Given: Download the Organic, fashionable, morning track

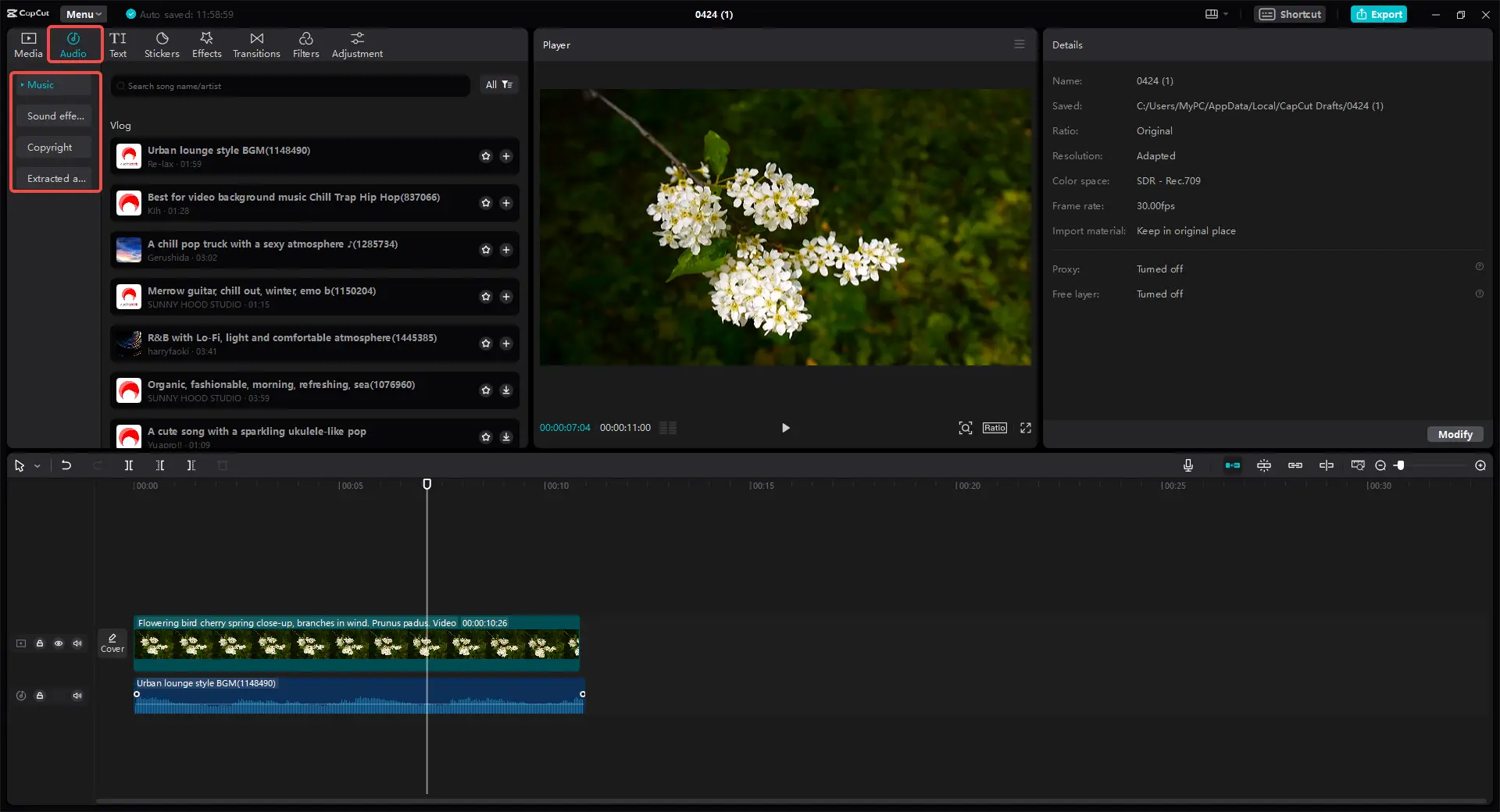Looking at the screenshot, I should tap(506, 390).
